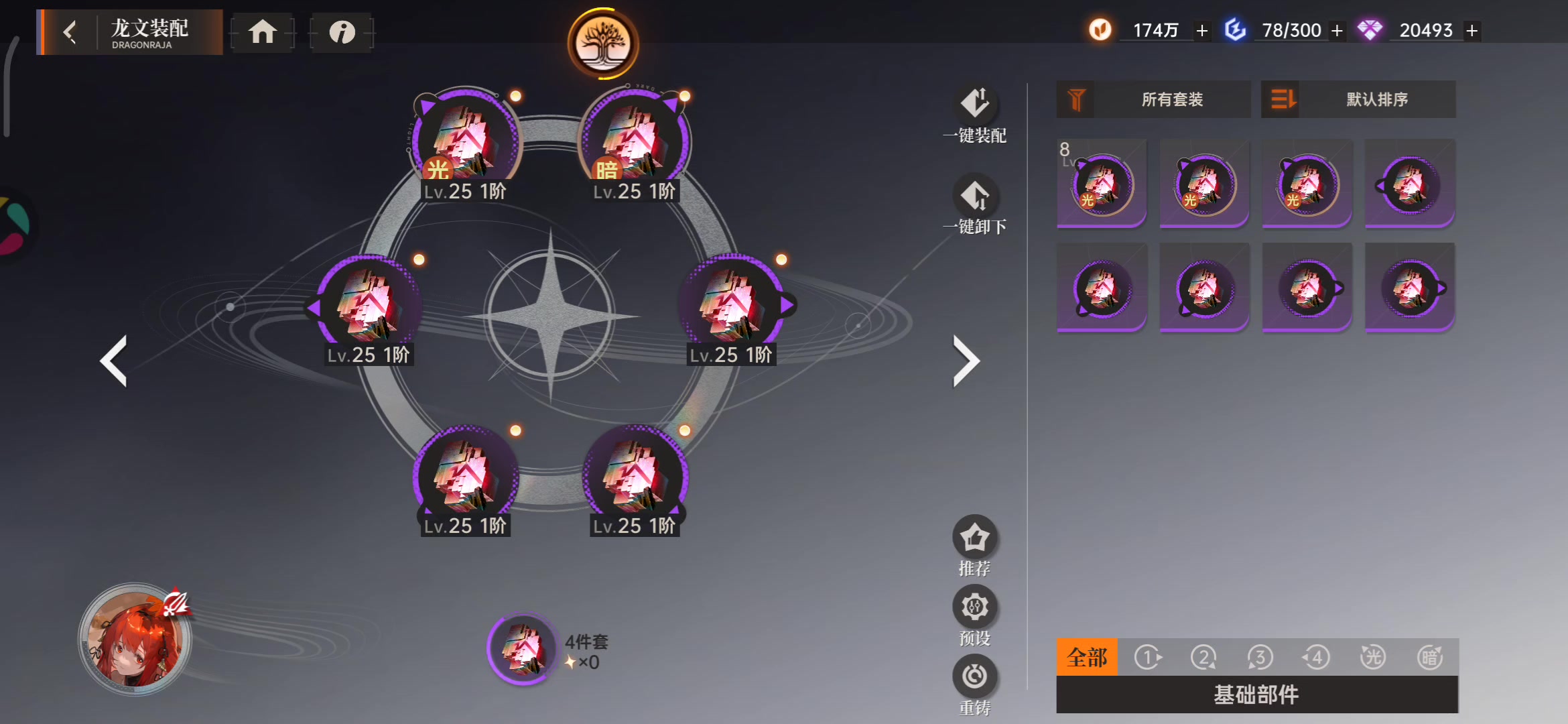This screenshot has width=1568, height=724.
Task: Go back with the left arrow in the header
Action: pos(70,32)
